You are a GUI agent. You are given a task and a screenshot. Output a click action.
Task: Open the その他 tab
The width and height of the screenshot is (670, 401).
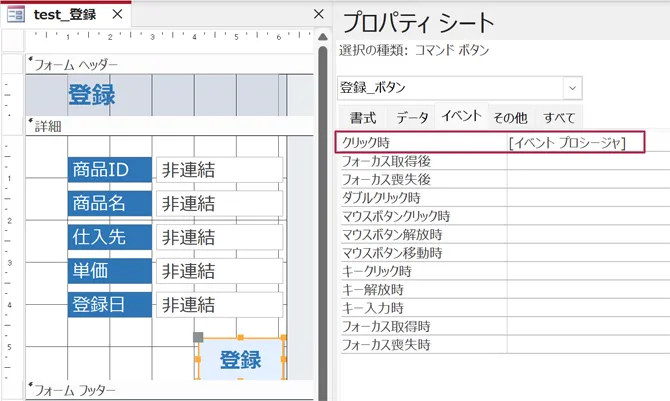[510, 117]
